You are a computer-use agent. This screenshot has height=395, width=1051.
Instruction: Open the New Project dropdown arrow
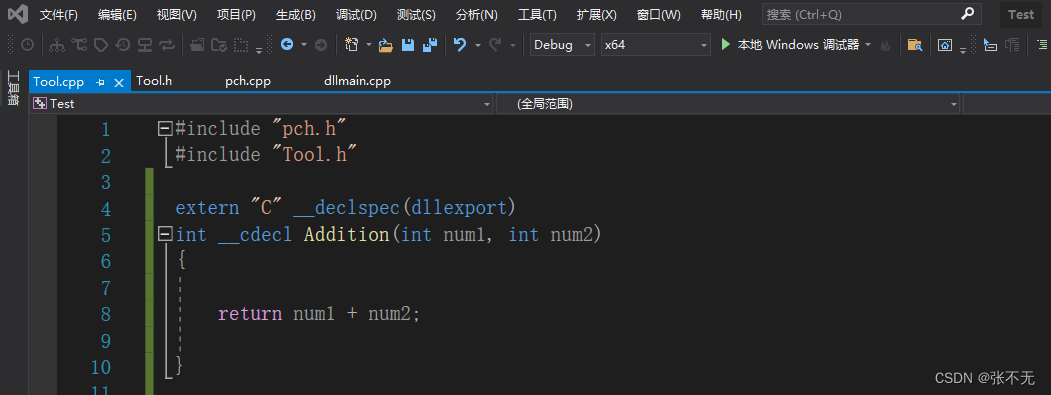[x=368, y=45]
